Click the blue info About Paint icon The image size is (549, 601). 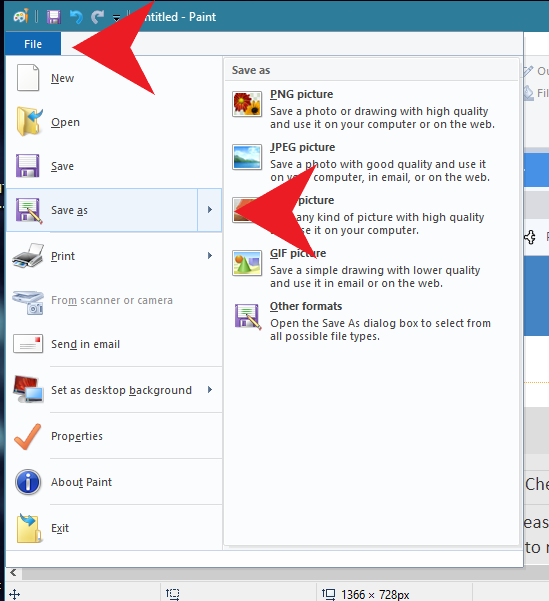(x=28, y=482)
